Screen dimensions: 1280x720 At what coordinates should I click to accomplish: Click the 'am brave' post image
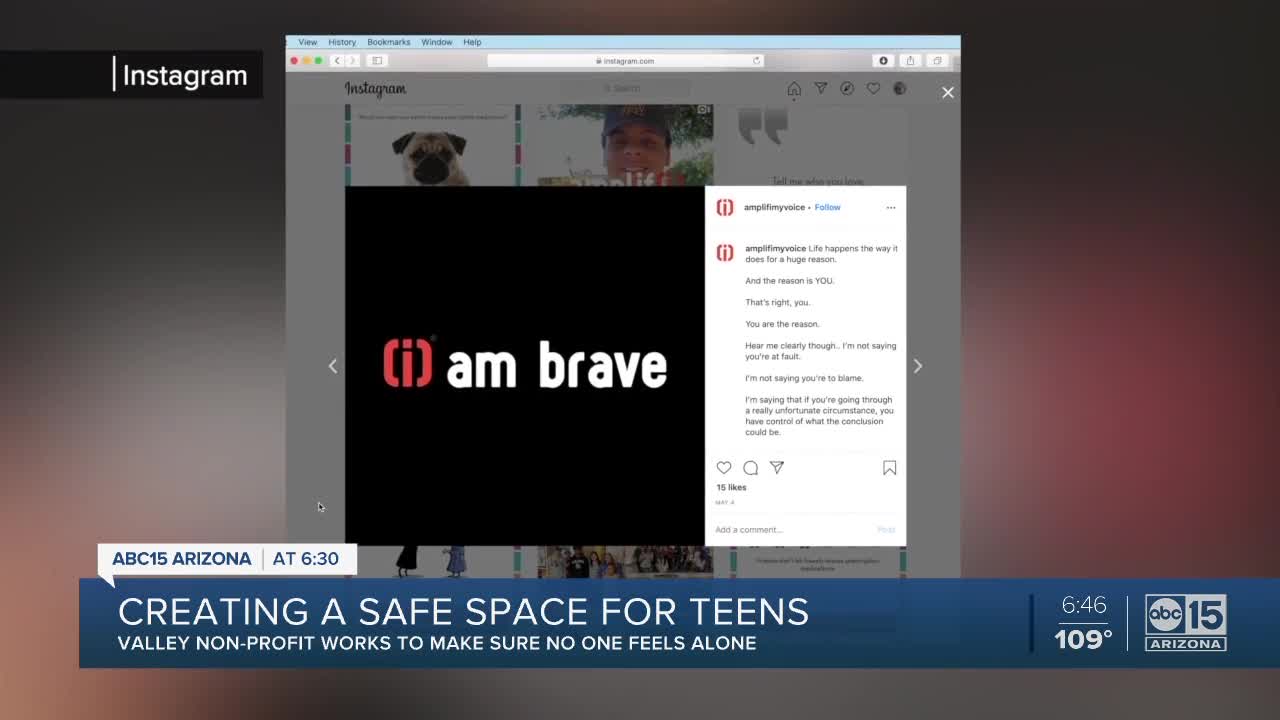point(525,366)
